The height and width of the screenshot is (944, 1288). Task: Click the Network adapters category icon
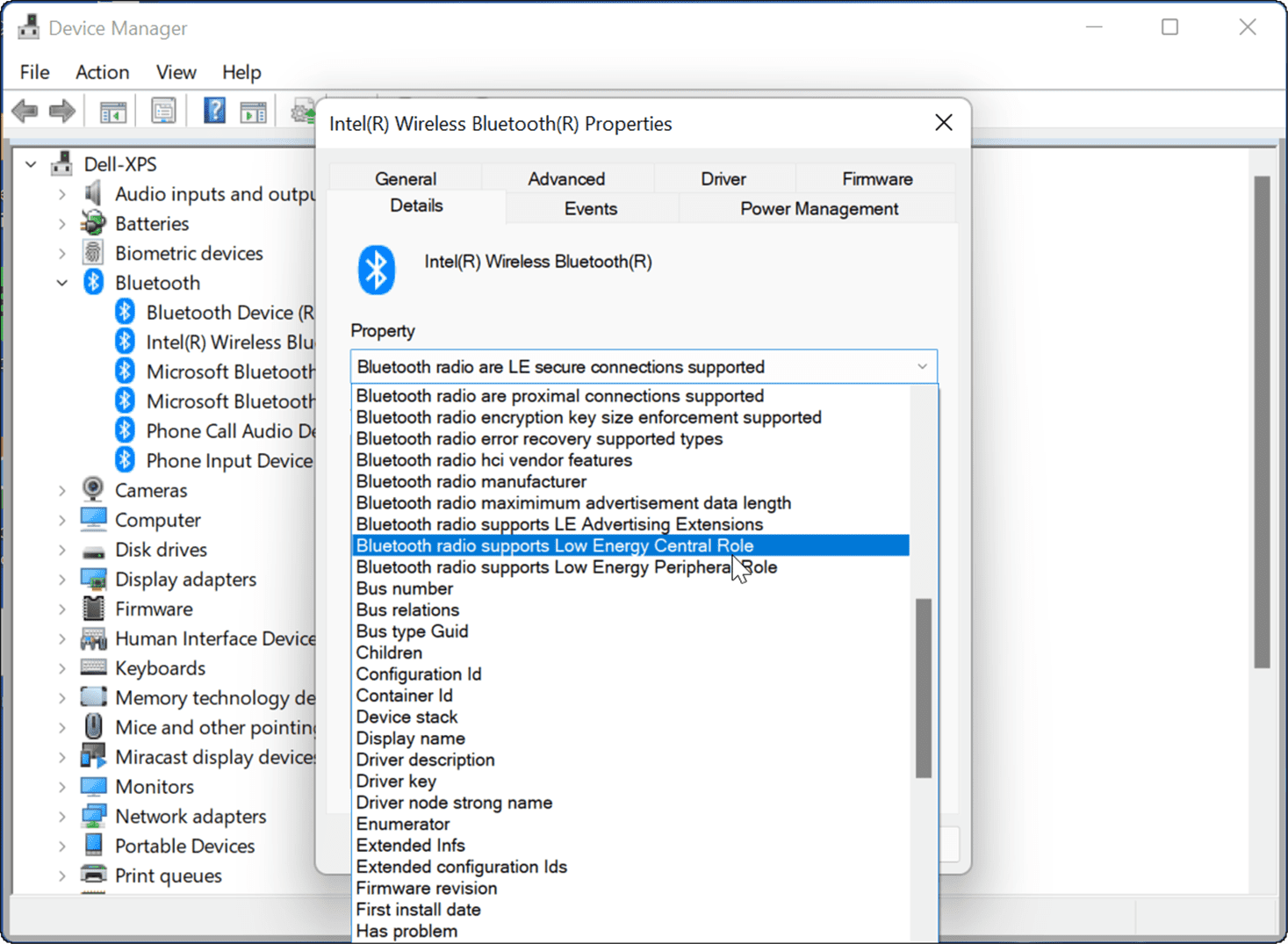[93, 816]
